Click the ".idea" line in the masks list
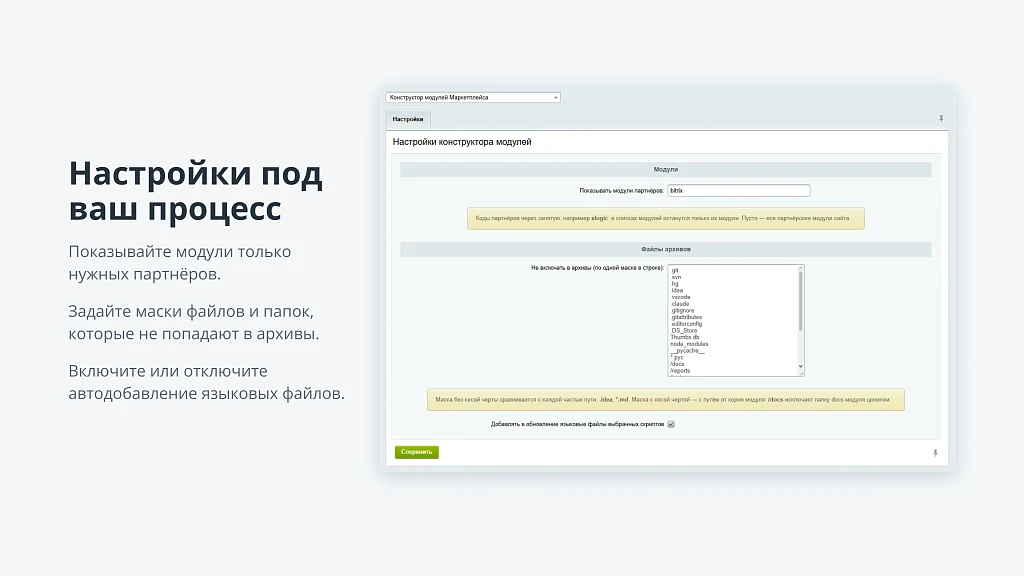The width and height of the screenshot is (1024, 576). pyautogui.click(x=677, y=291)
